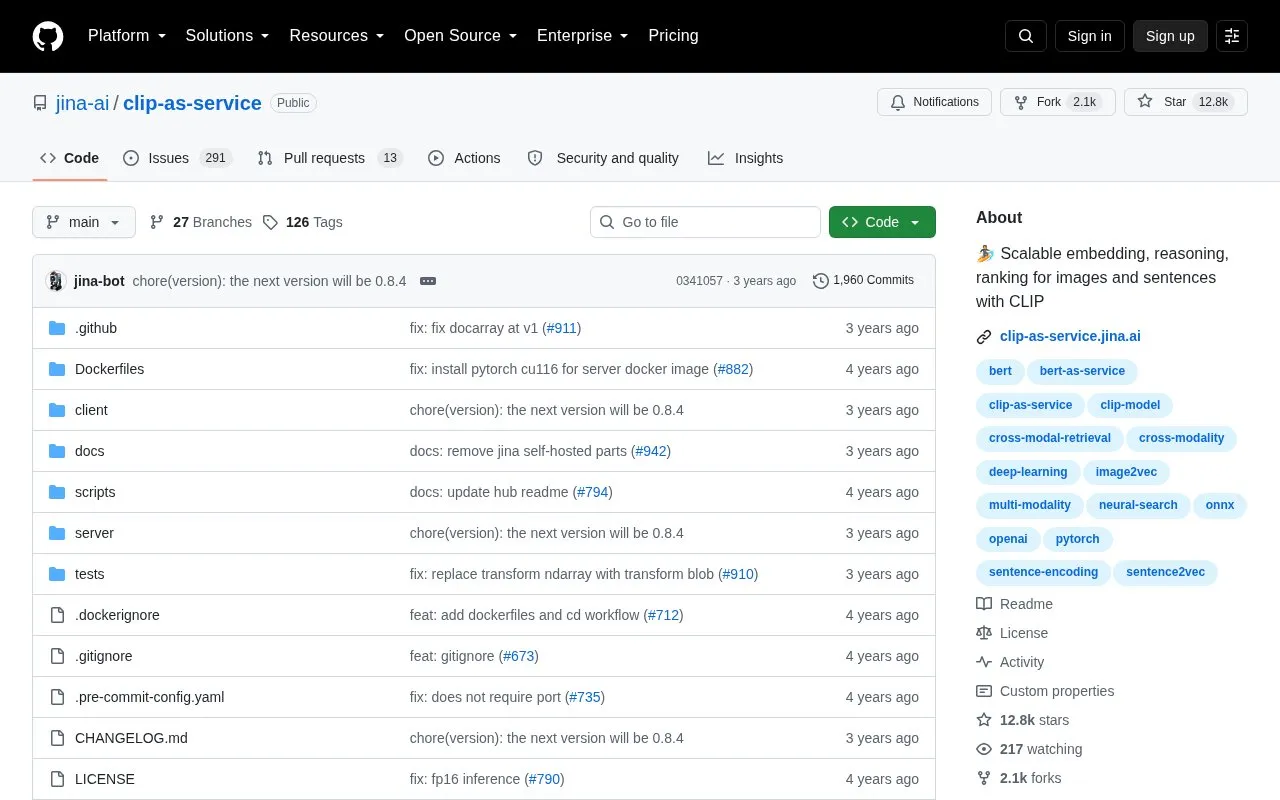Viewport: 1280px width, 800px height.
Task: Click the GitHub logo icon
Action: click(x=48, y=36)
